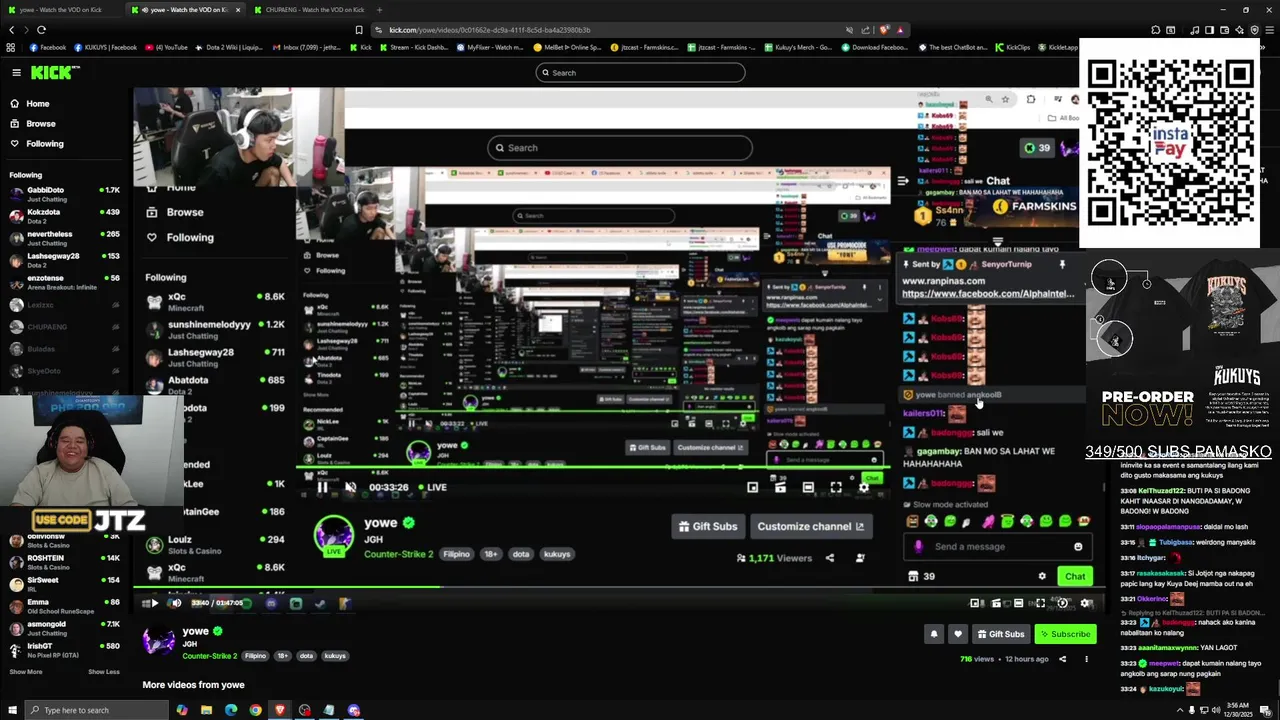Open Copilot from the taskbar
This screenshot has width=1280, height=720.
tap(182, 710)
